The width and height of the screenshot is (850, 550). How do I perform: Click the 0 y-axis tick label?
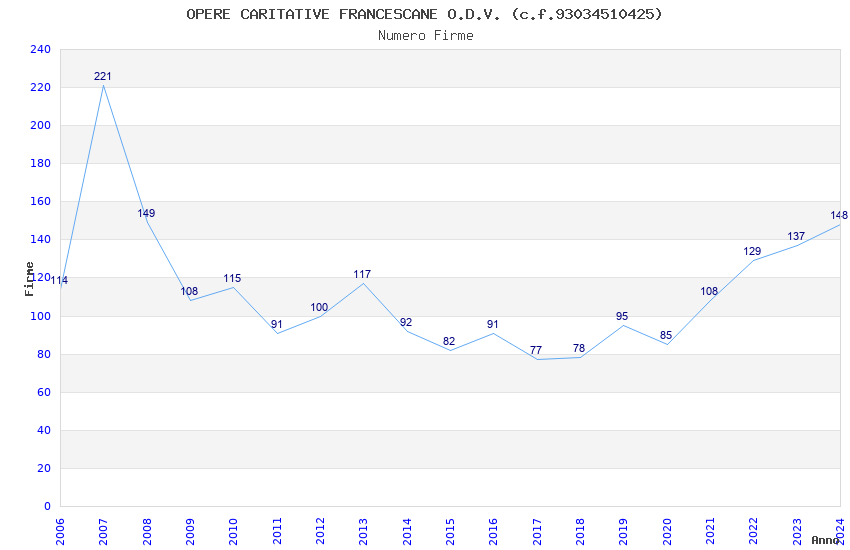[x=47, y=507]
